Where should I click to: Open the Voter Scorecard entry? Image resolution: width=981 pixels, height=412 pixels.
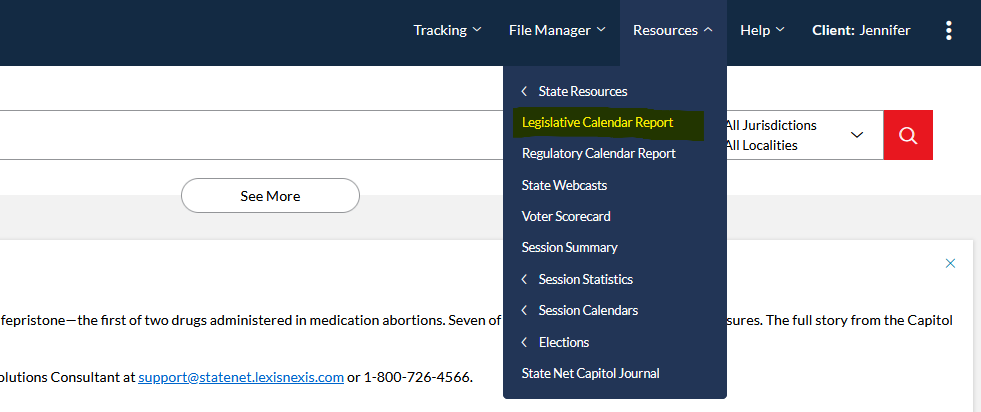point(566,216)
